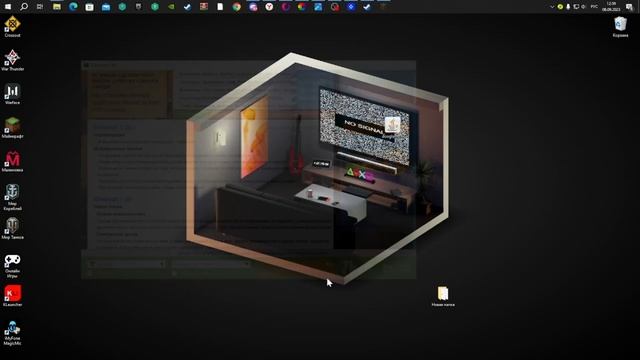Viewport: 640px width, 360px height.
Task: Open the World of Tanks (Мир Танков) shortcut
Action: tap(12, 229)
